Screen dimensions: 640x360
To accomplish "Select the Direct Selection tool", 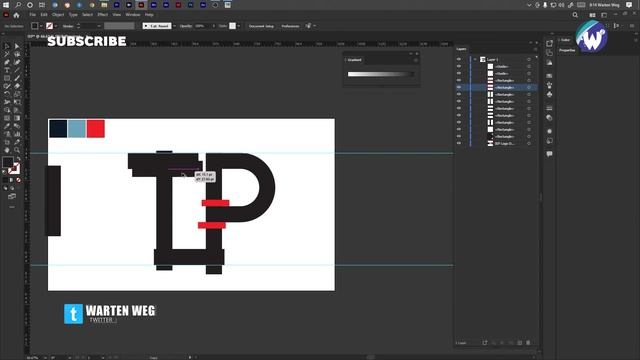I will (x=17, y=46).
